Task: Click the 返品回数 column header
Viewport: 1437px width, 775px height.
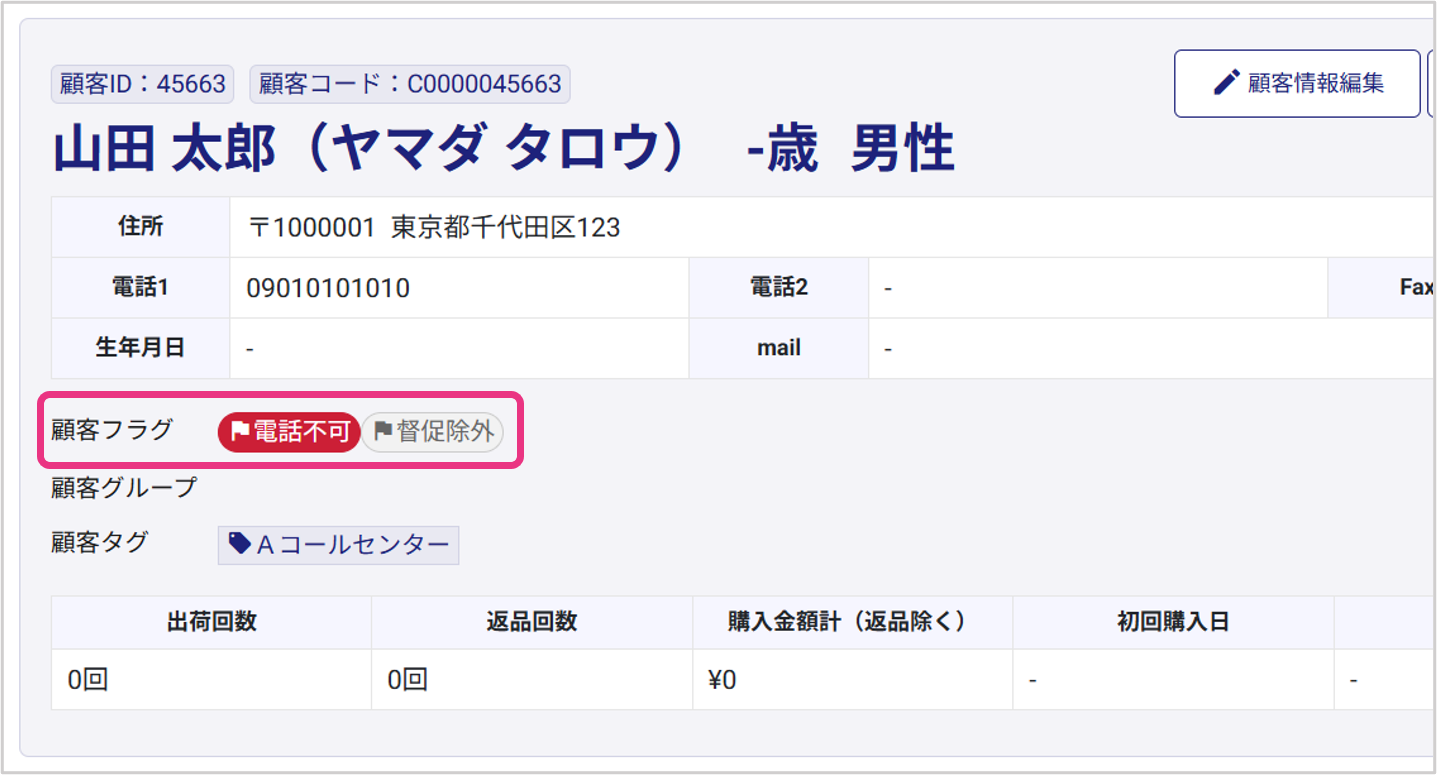Action: click(x=531, y=622)
